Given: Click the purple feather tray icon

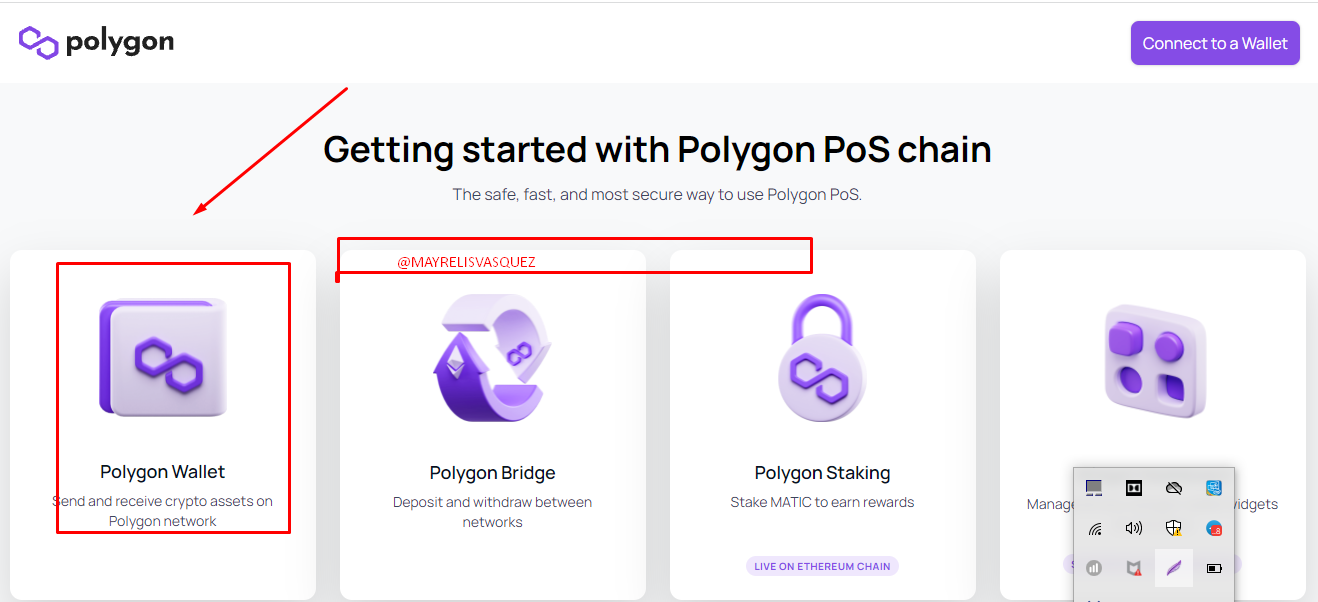Looking at the screenshot, I should [1174, 568].
